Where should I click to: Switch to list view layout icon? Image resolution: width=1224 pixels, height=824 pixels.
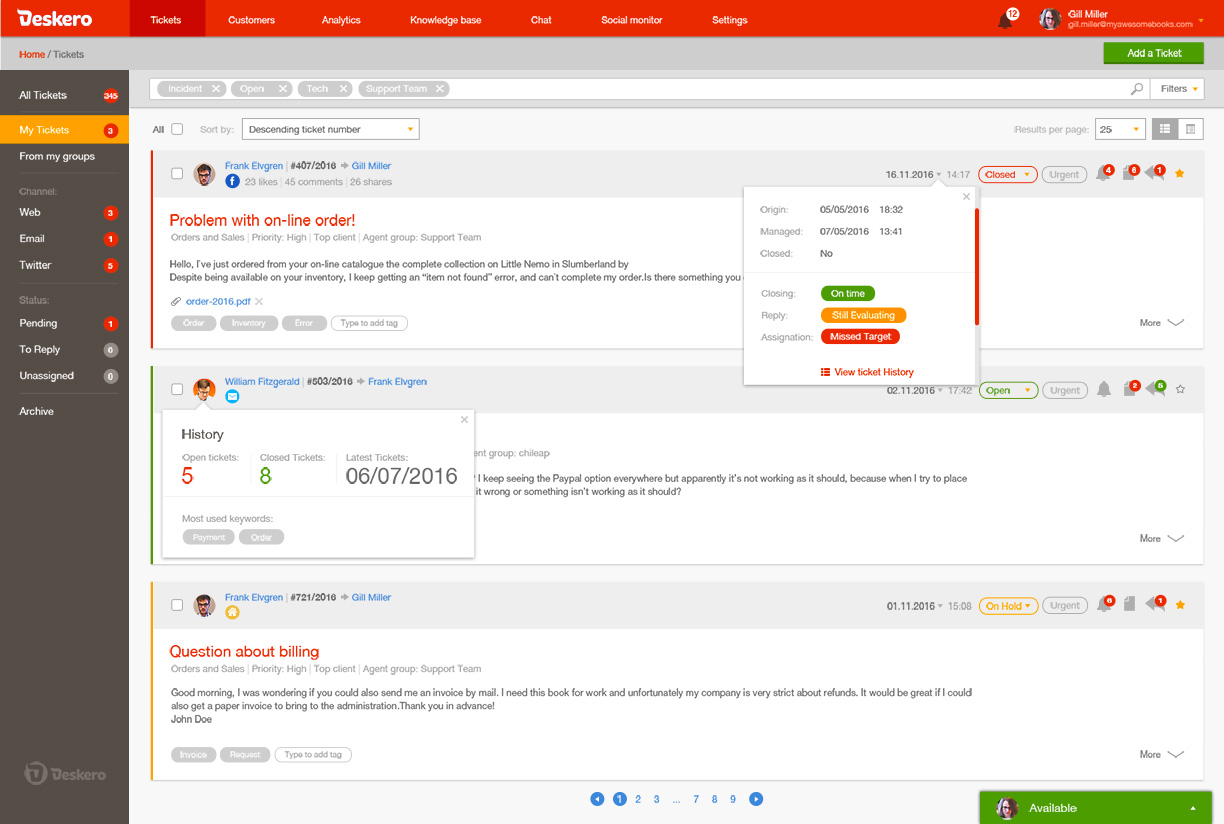(x=1165, y=129)
